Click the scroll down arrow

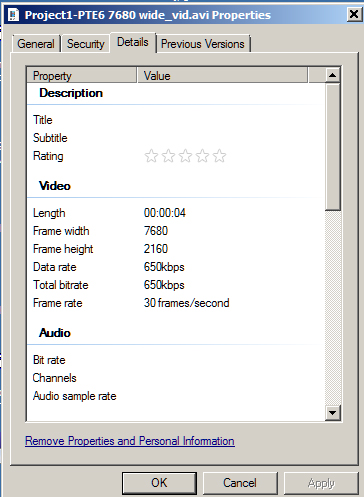tap(332, 413)
